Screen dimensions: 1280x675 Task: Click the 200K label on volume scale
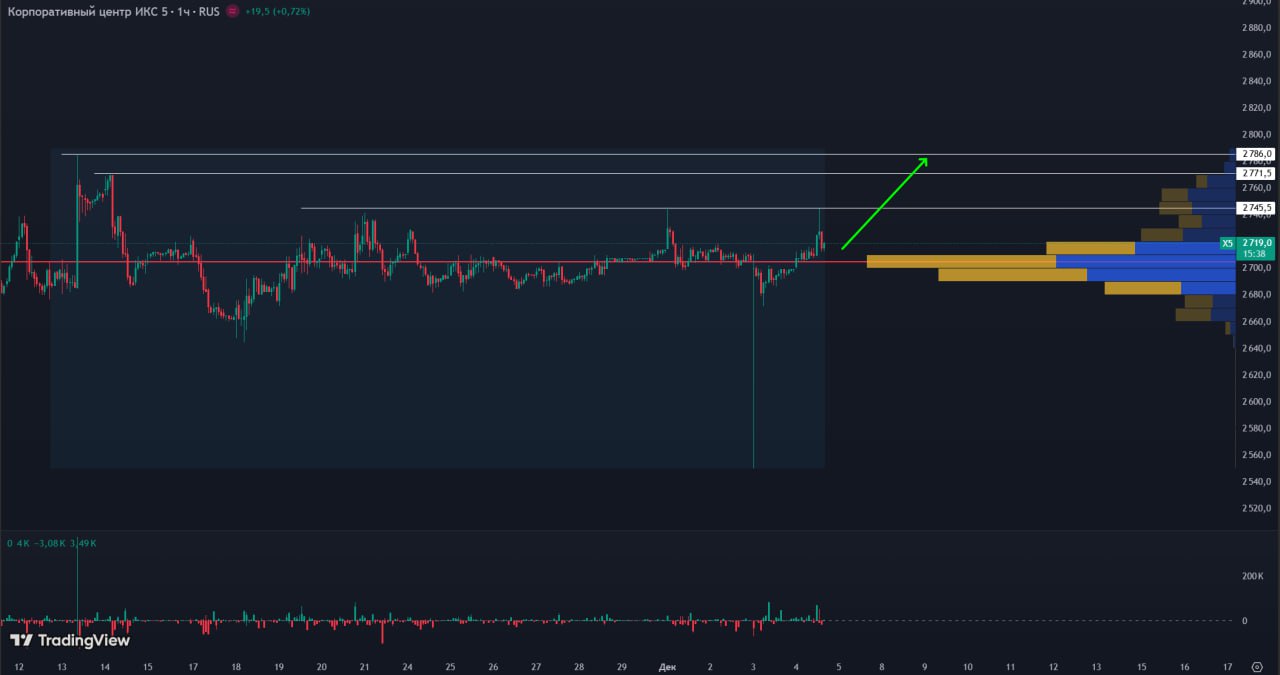pos(1252,576)
